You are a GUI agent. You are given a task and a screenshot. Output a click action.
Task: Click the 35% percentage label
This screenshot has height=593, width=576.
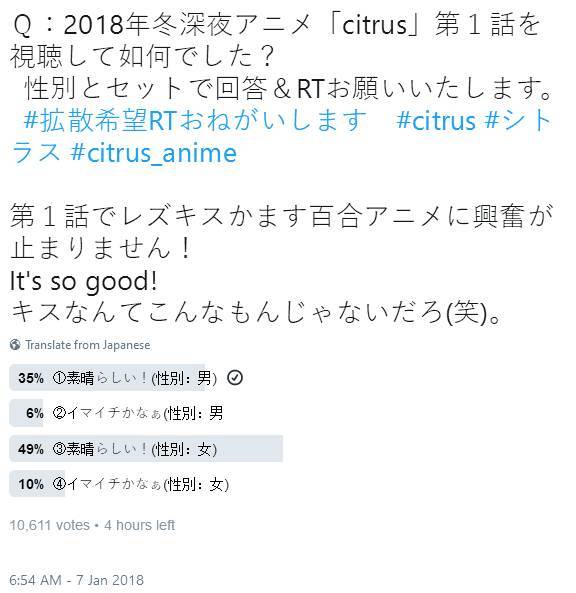click(31, 378)
